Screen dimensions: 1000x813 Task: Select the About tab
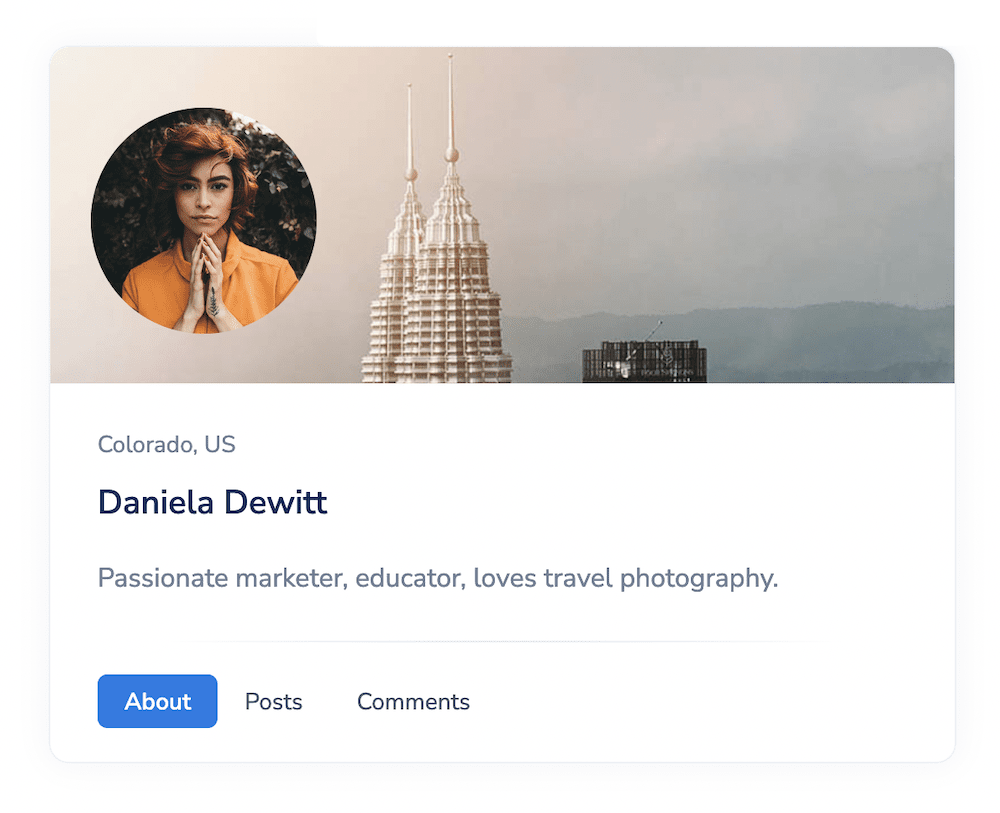tap(157, 701)
